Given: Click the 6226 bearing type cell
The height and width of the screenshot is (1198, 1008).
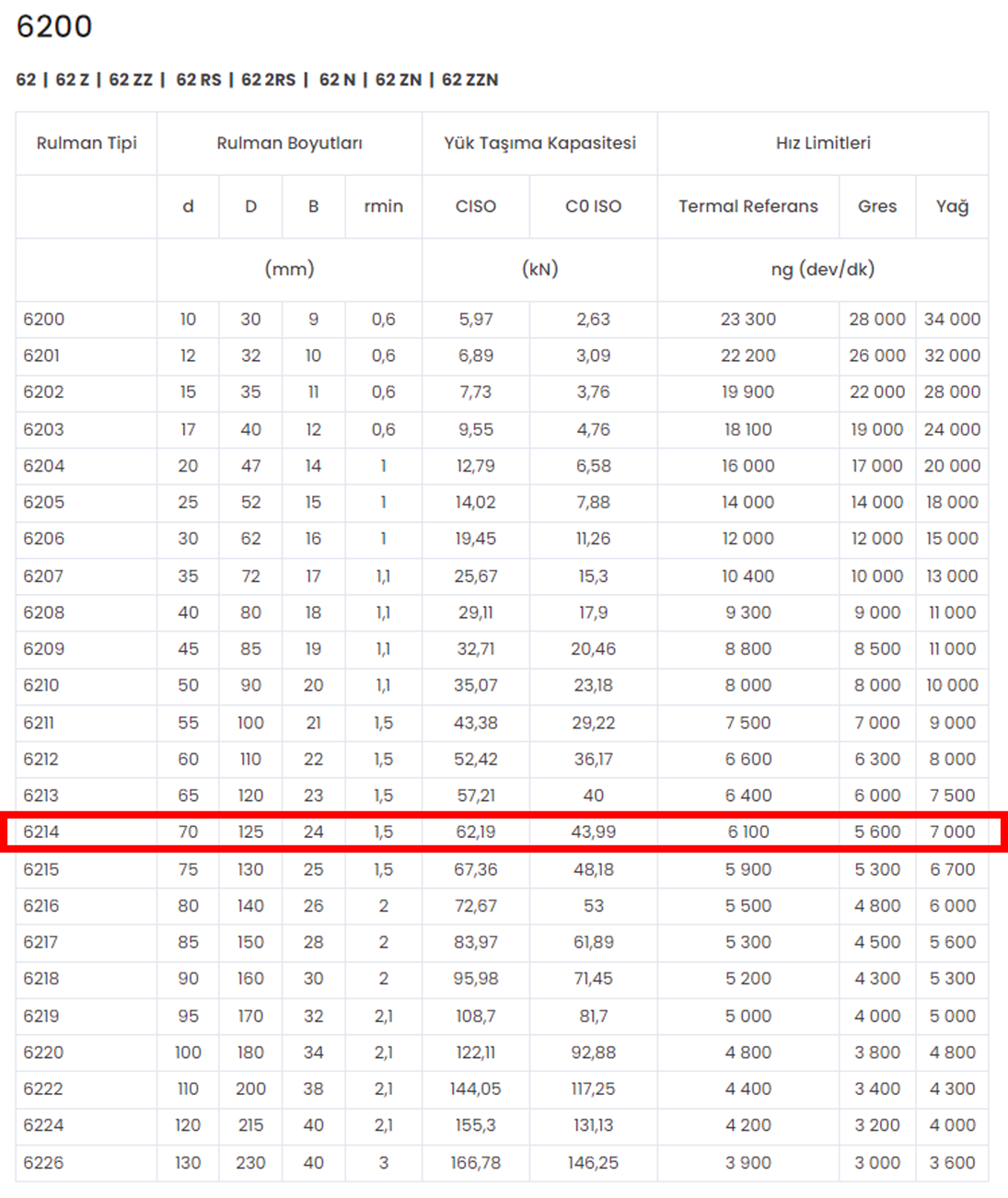Looking at the screenshot, I should (43, 1162).
